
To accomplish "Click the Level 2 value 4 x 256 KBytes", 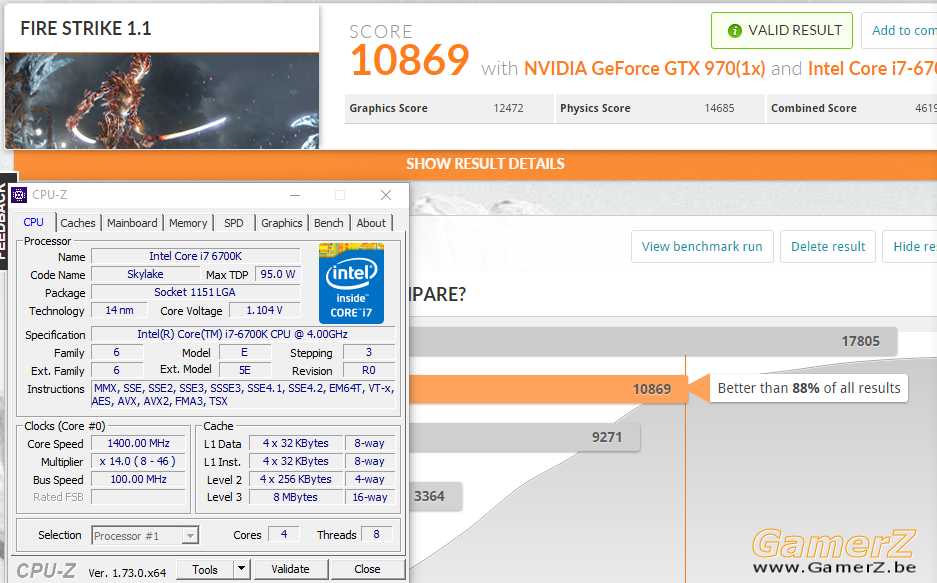I will click(x=296, y=479).
